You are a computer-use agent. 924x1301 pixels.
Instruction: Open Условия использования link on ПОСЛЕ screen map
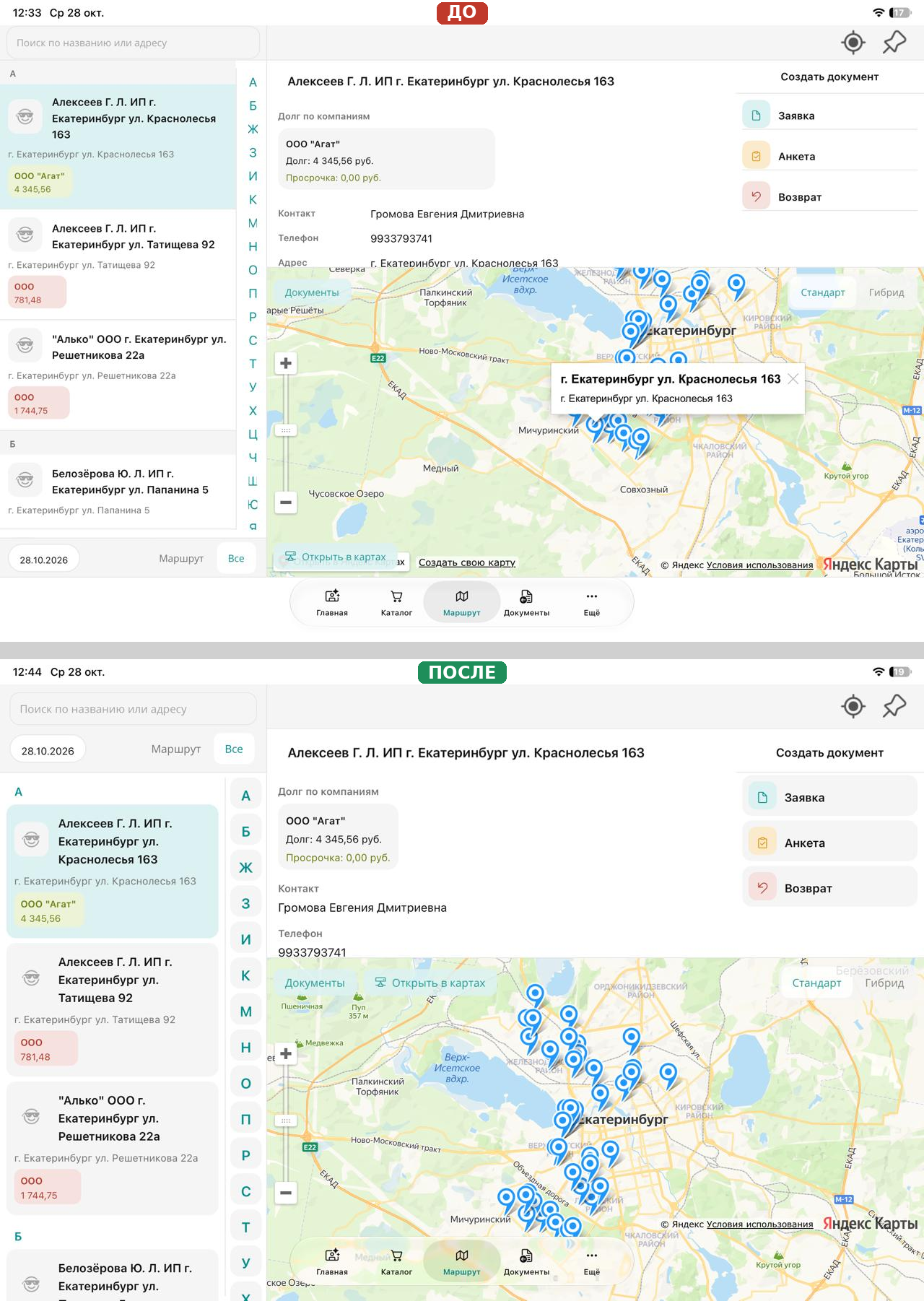[759, 1224]
